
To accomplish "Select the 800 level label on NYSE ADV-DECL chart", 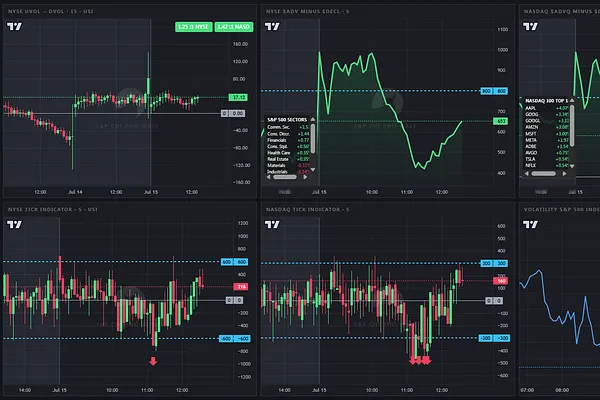I will click(x=494, y=91).
